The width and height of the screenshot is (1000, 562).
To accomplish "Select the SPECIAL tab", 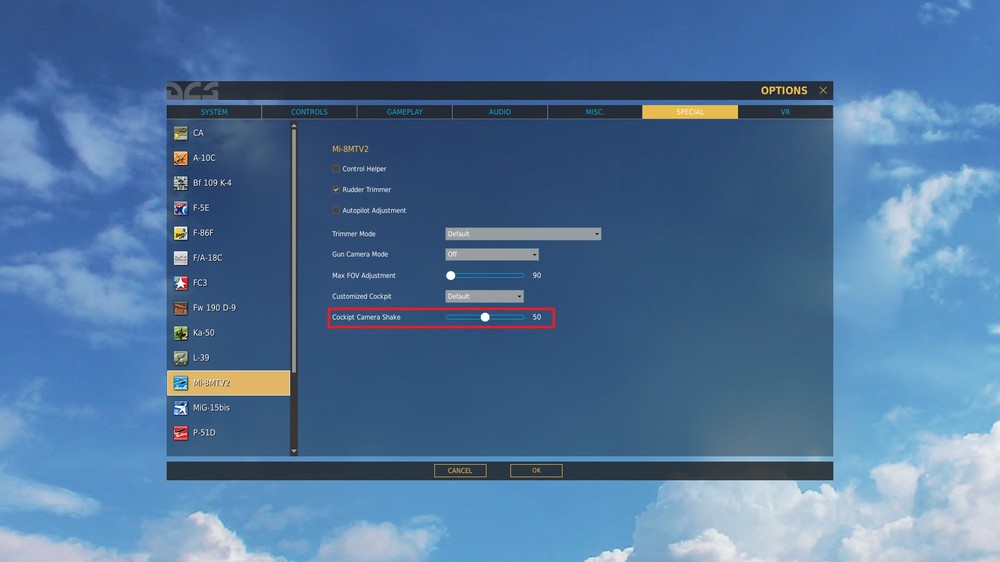I will [x=690, y=112].
